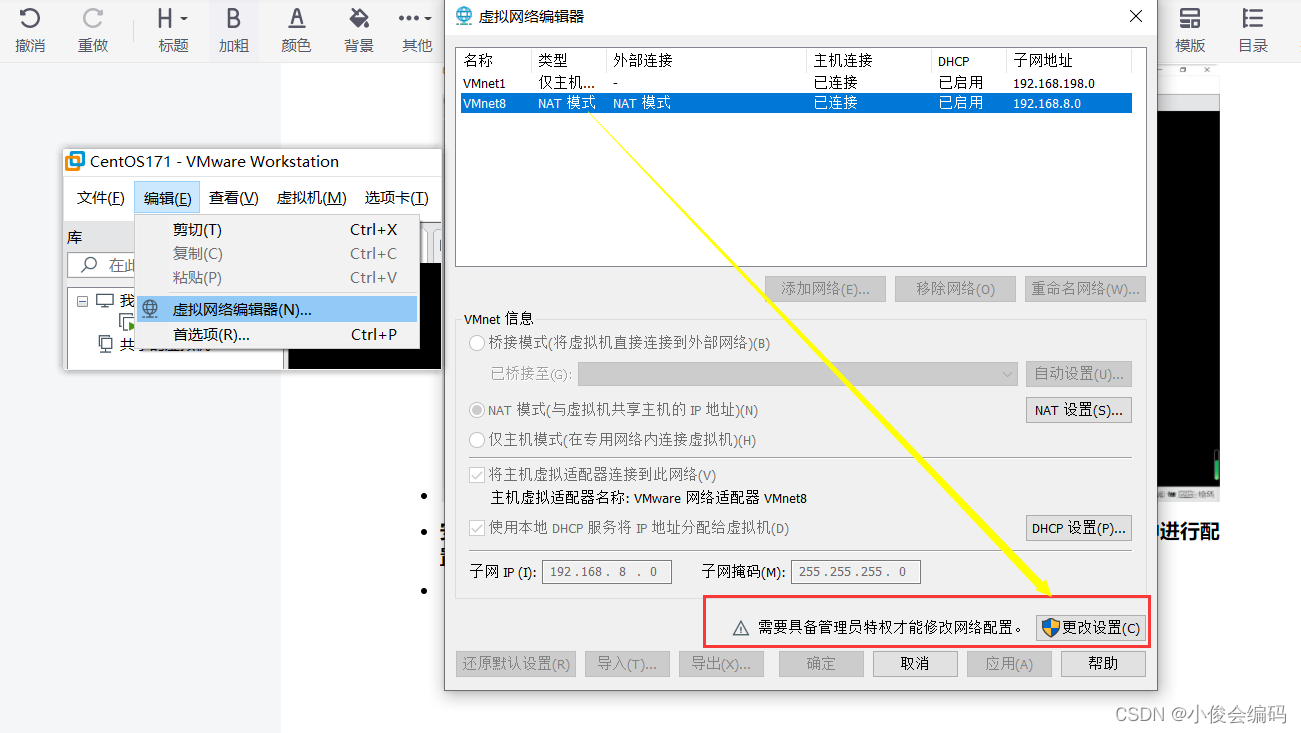Select the VMnet8 network row
Screen dimensions: 1301x733
coord(796,103)
